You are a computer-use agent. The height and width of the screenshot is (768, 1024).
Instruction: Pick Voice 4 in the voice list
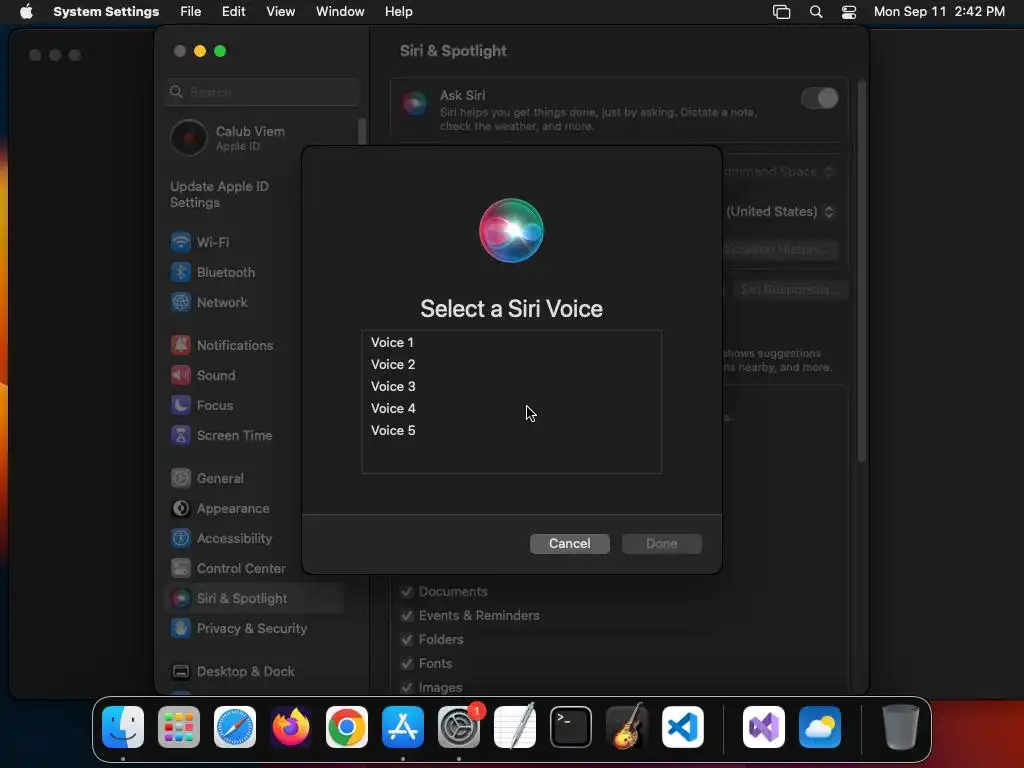point(511,408)
